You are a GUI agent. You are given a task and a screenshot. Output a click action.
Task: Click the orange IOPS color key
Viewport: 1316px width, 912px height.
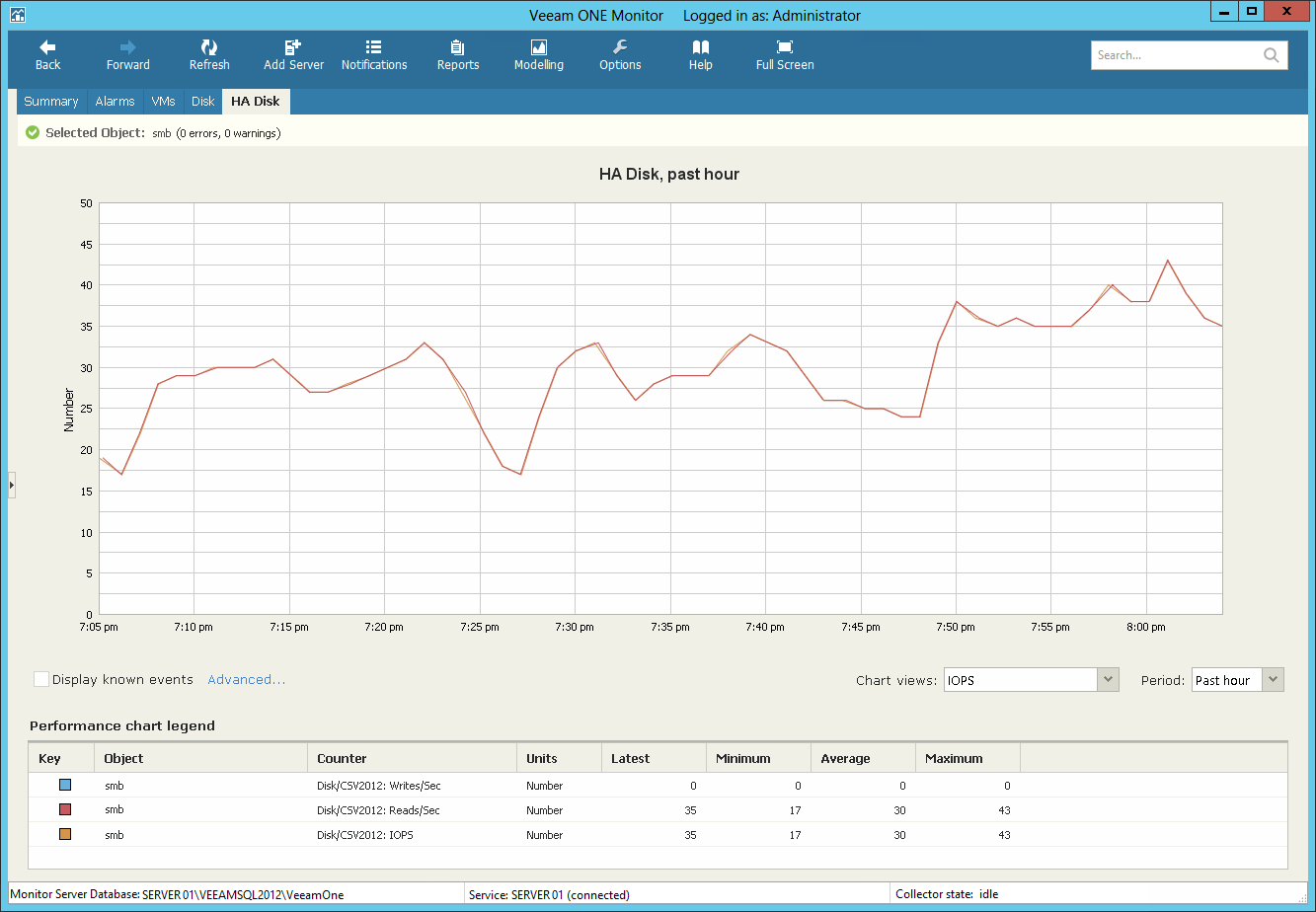click(x=65, y=835)
